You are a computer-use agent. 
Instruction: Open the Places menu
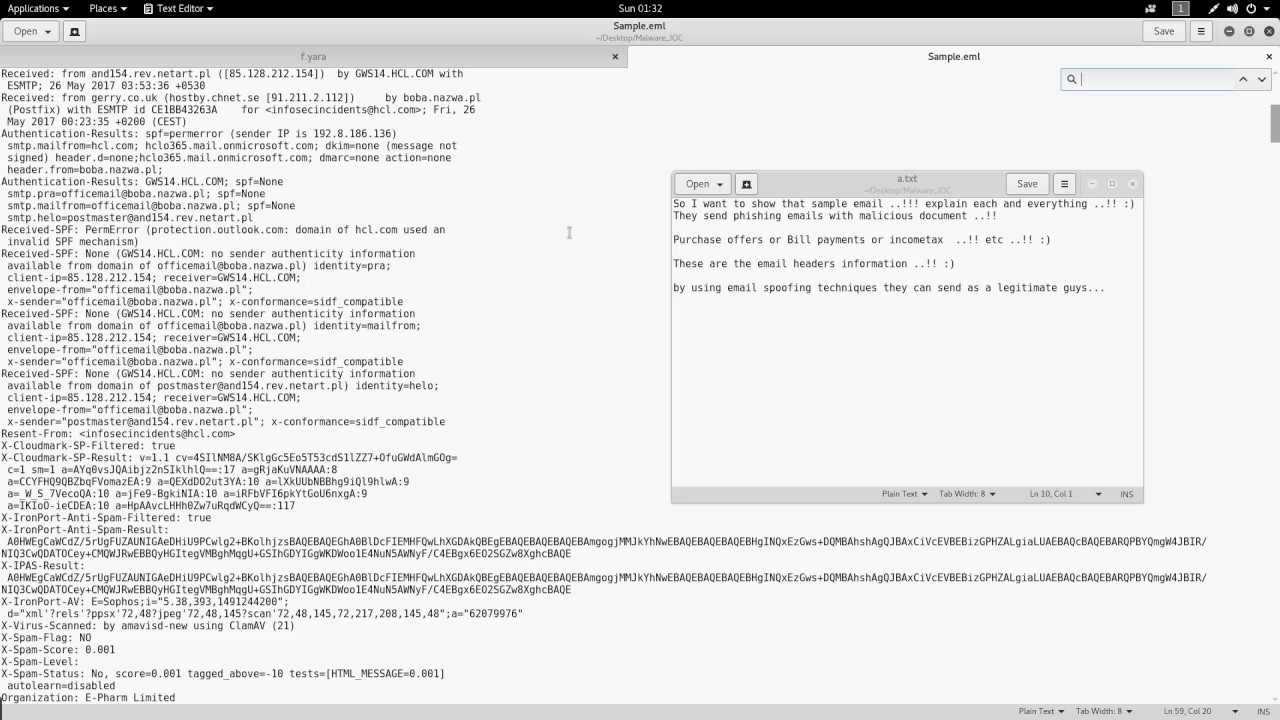pos(108,8)
